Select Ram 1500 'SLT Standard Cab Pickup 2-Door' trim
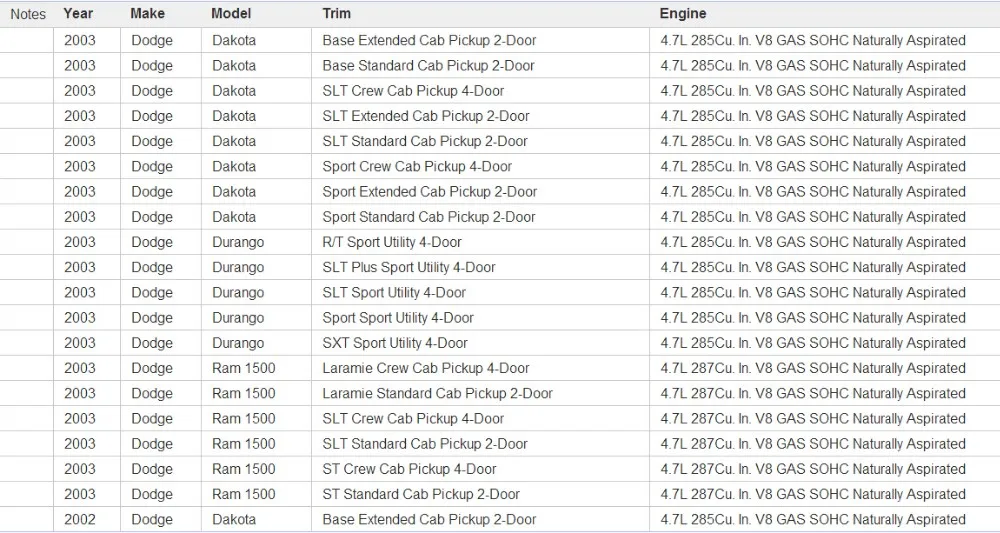 coord(425,444)
